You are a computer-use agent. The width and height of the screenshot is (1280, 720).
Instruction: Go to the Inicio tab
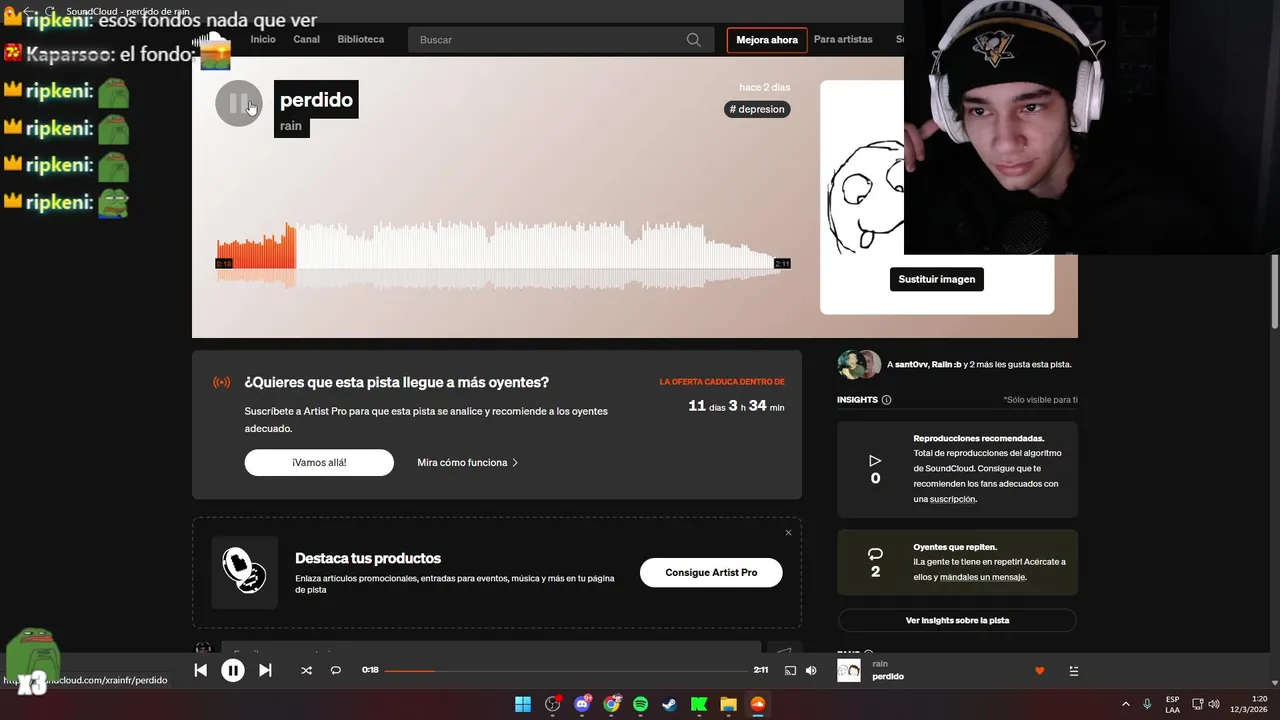[x=263, y=39]
